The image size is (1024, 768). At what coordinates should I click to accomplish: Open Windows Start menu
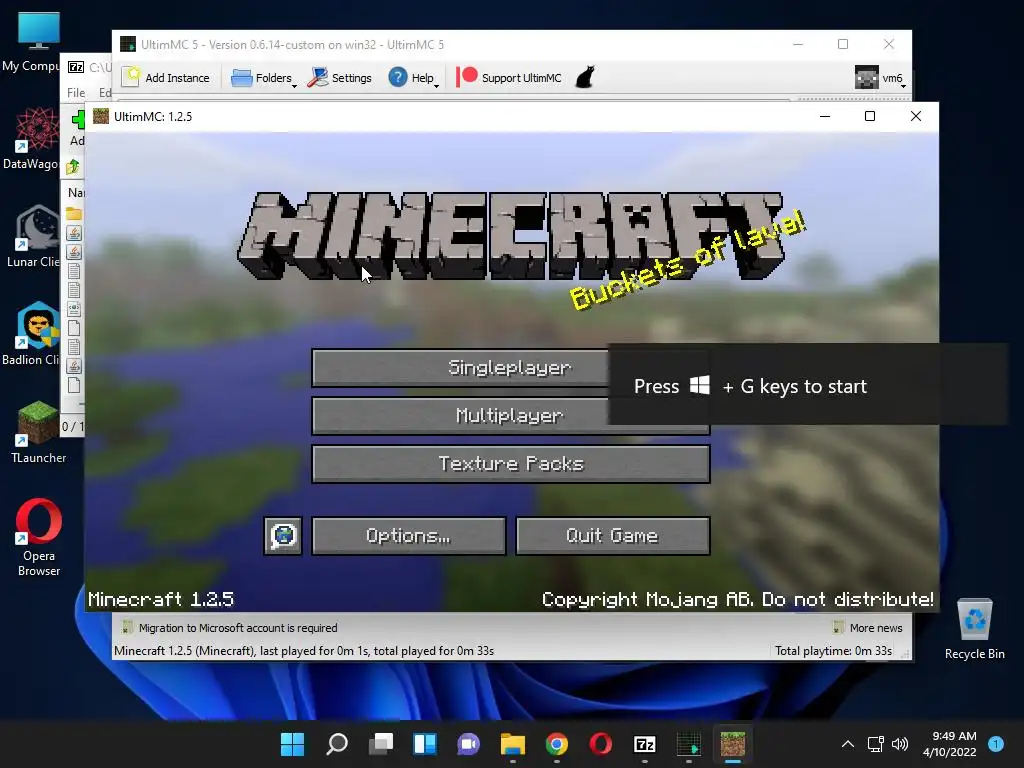click(x=292, y=744)
